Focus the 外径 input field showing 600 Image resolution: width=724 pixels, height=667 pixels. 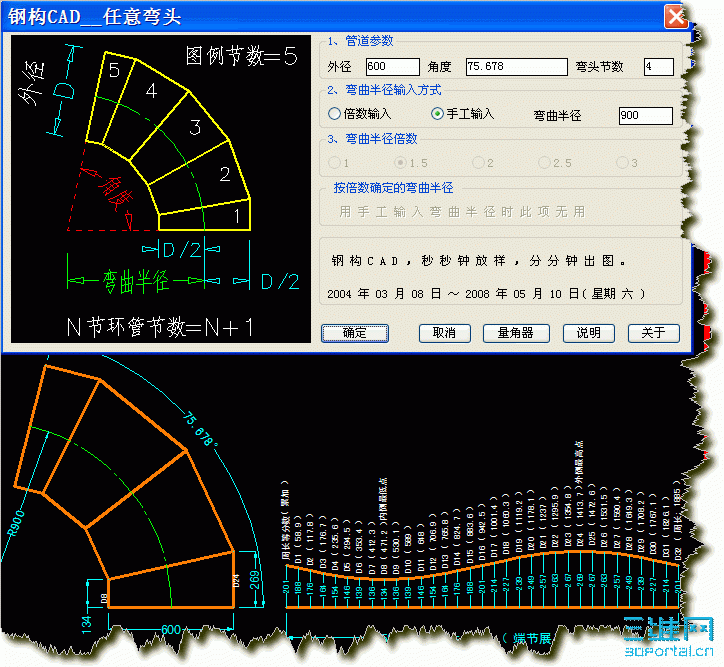pos(392,66)
